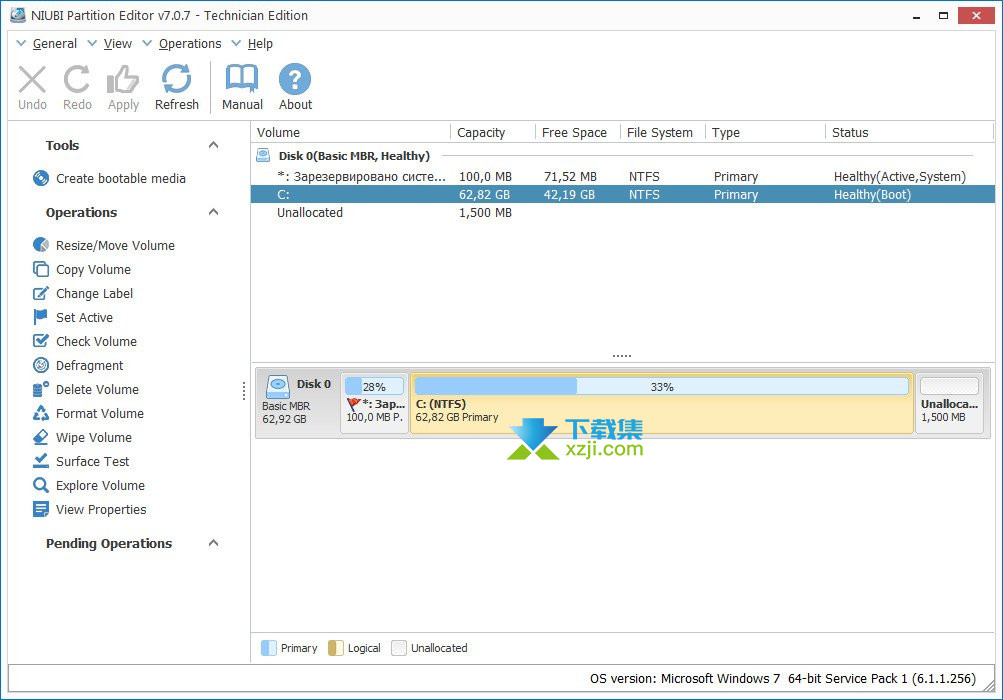Collapse the Operations section
This screenshot has width=1003, height=700.
pyautogui.click(x=214, y=212)
